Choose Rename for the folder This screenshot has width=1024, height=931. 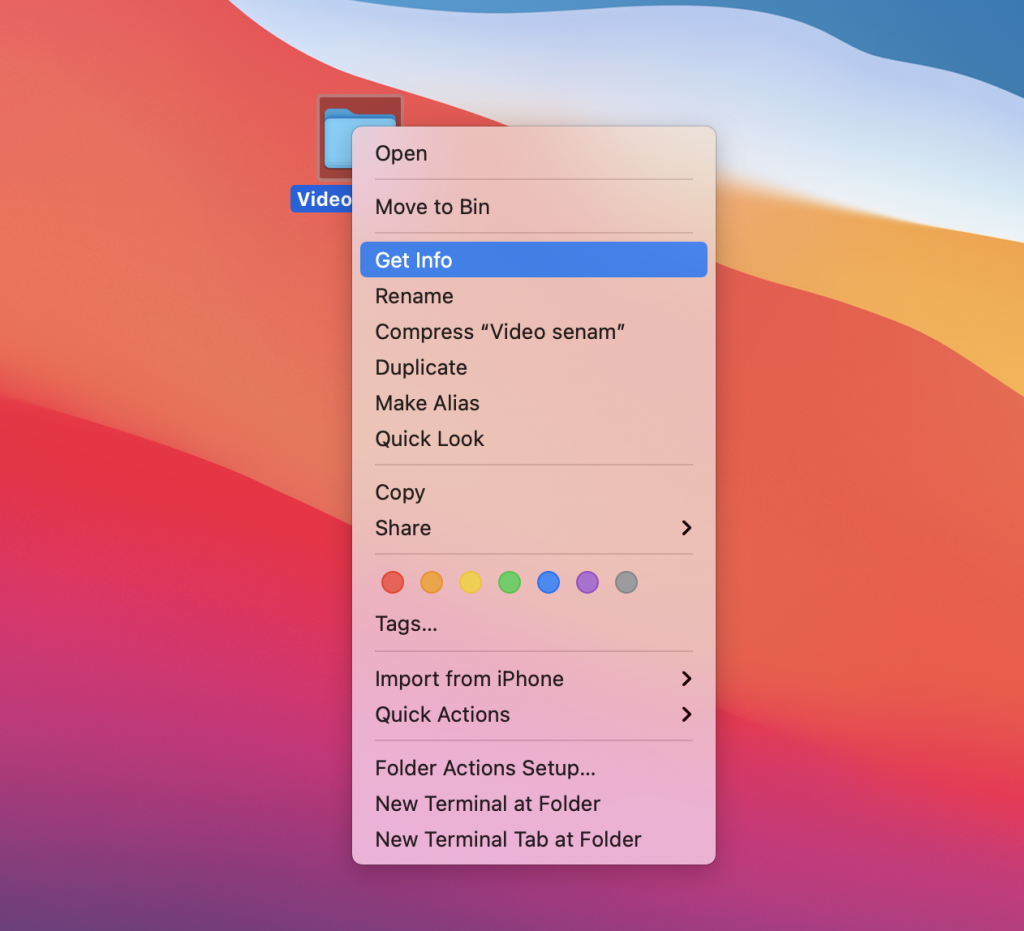(x=534, y=296)
